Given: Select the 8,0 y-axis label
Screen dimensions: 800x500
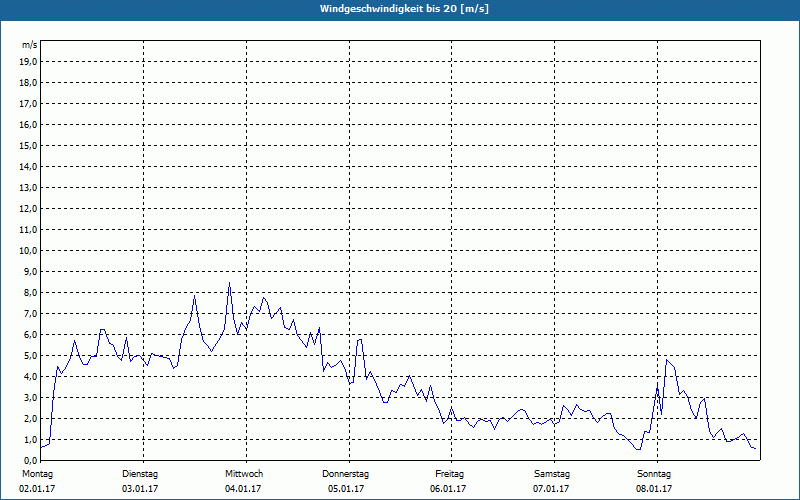Looking at the screenshot, I should pos(31,292).
